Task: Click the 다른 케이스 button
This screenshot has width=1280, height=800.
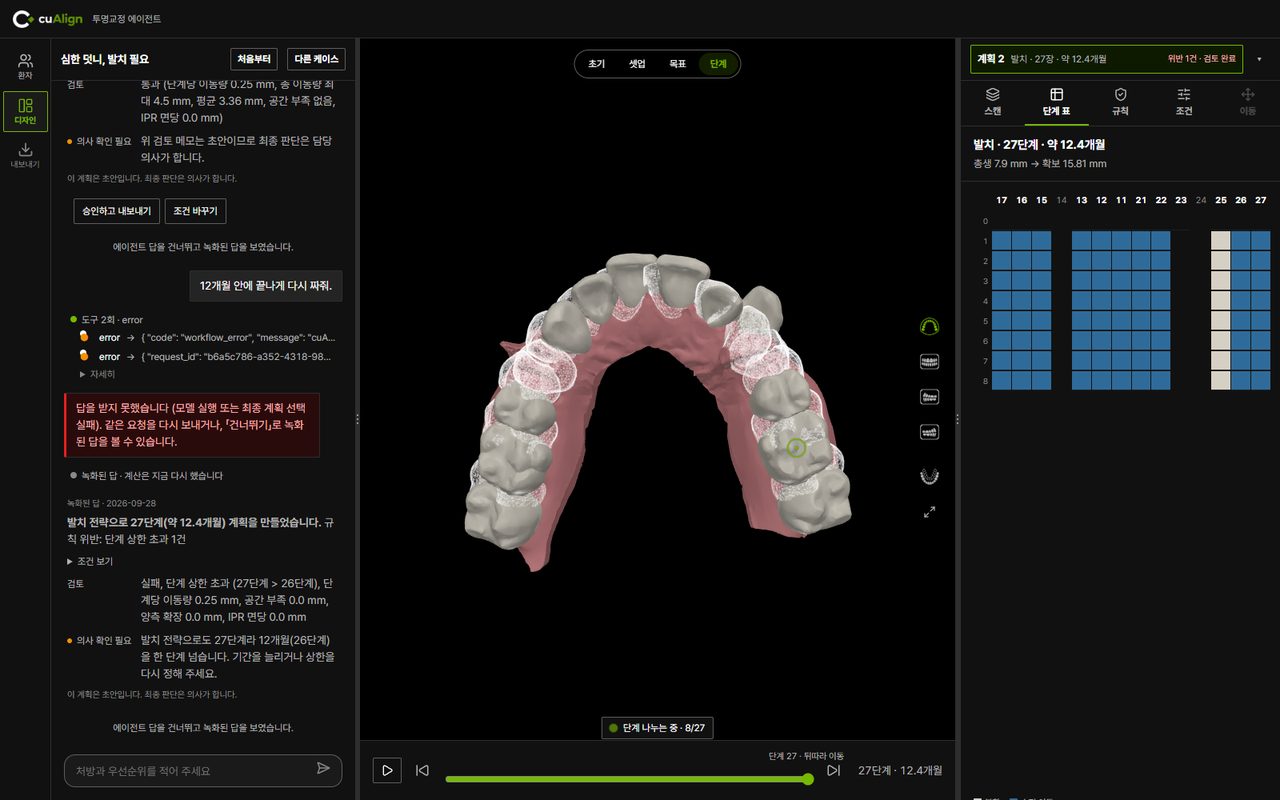Action: click(316, 59)
